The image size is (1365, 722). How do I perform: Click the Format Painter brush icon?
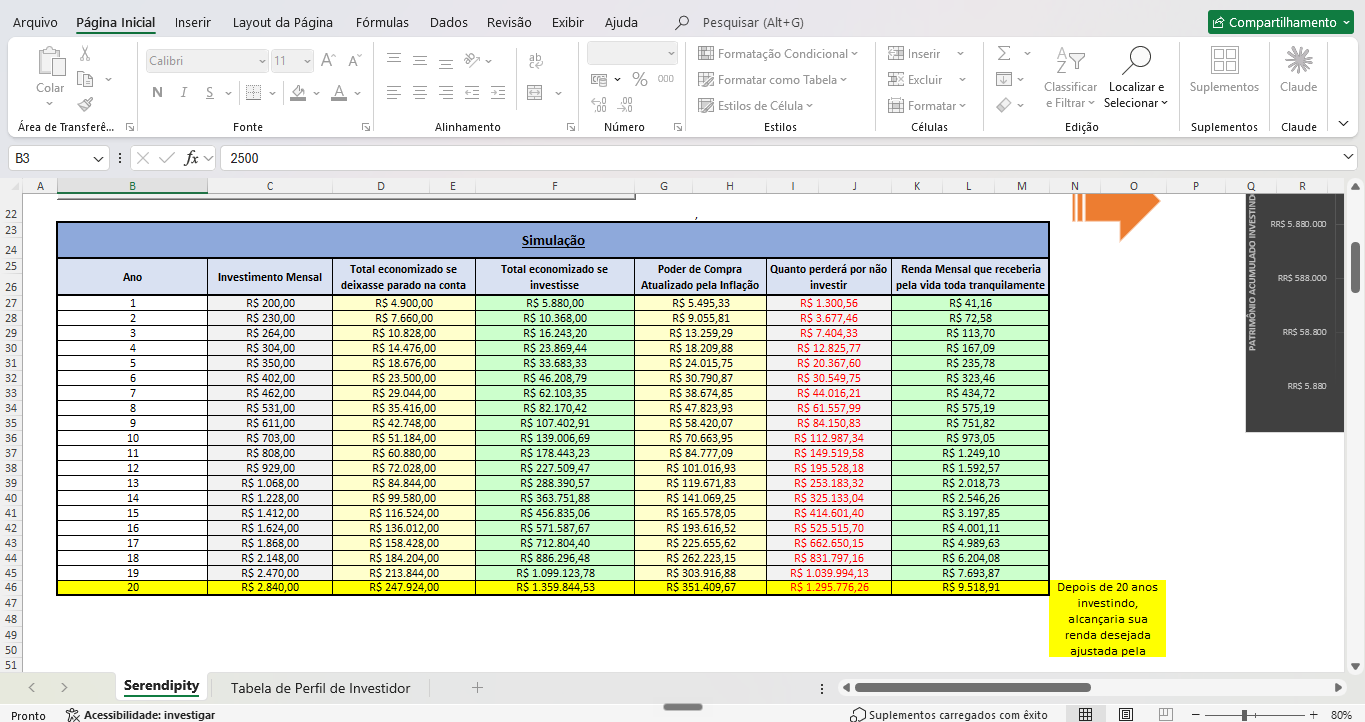pos(85,103)
